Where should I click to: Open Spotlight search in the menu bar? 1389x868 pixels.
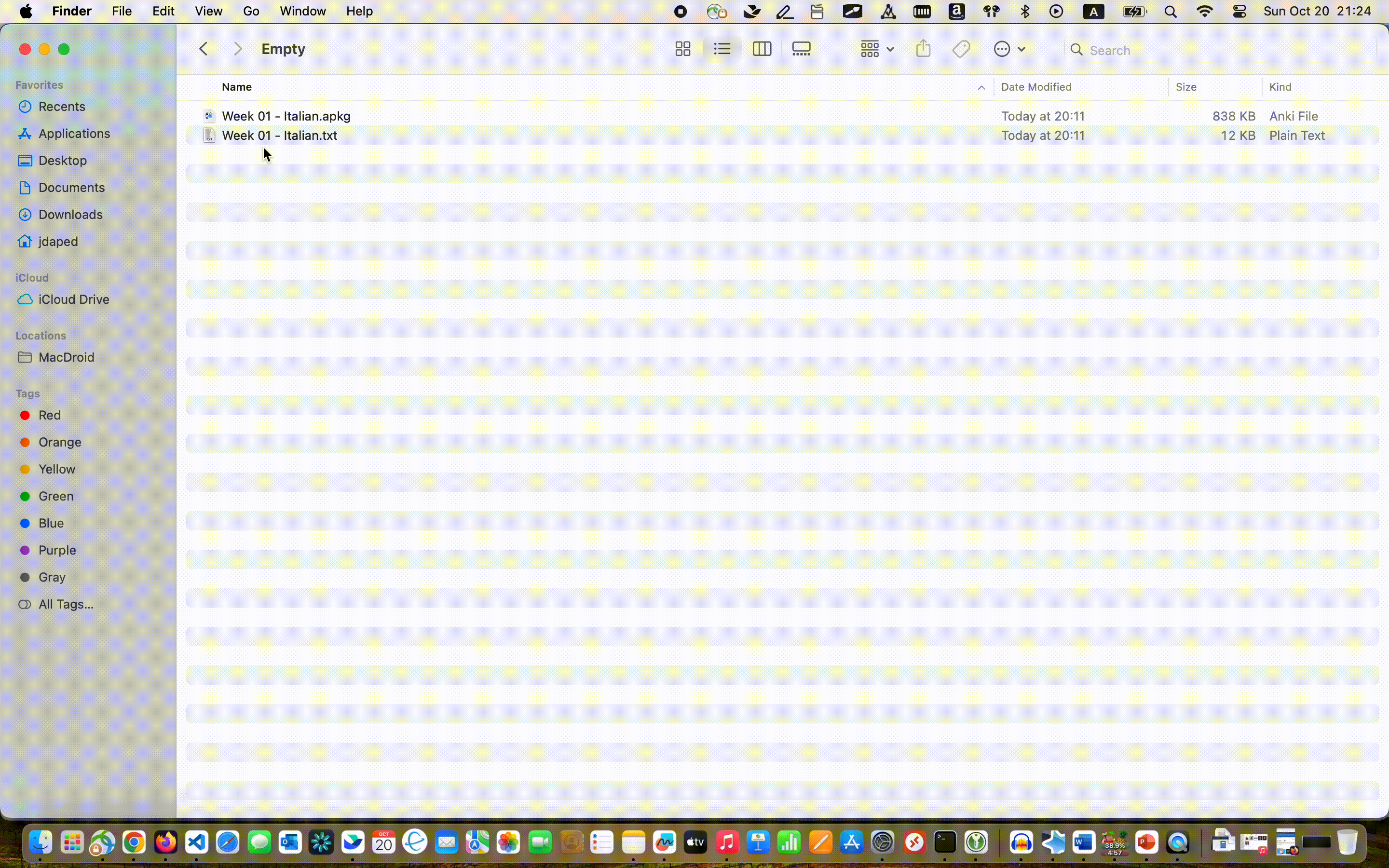1171,12
